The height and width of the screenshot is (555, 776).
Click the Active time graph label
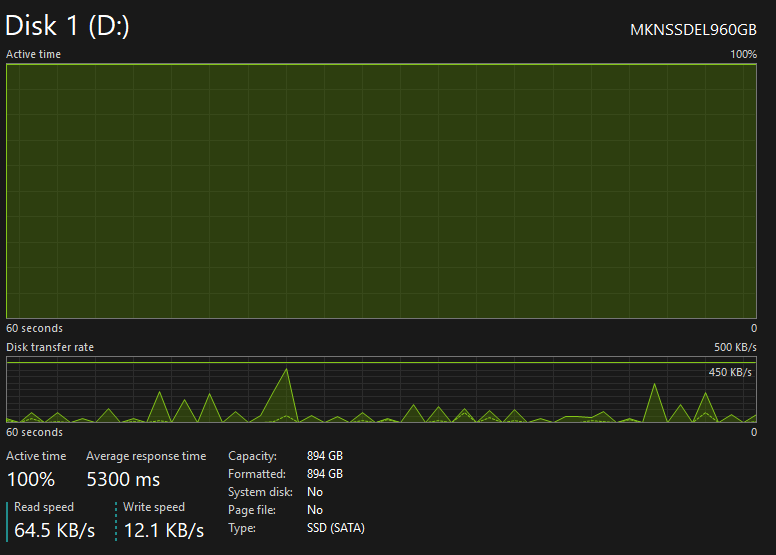click(33, 54)
